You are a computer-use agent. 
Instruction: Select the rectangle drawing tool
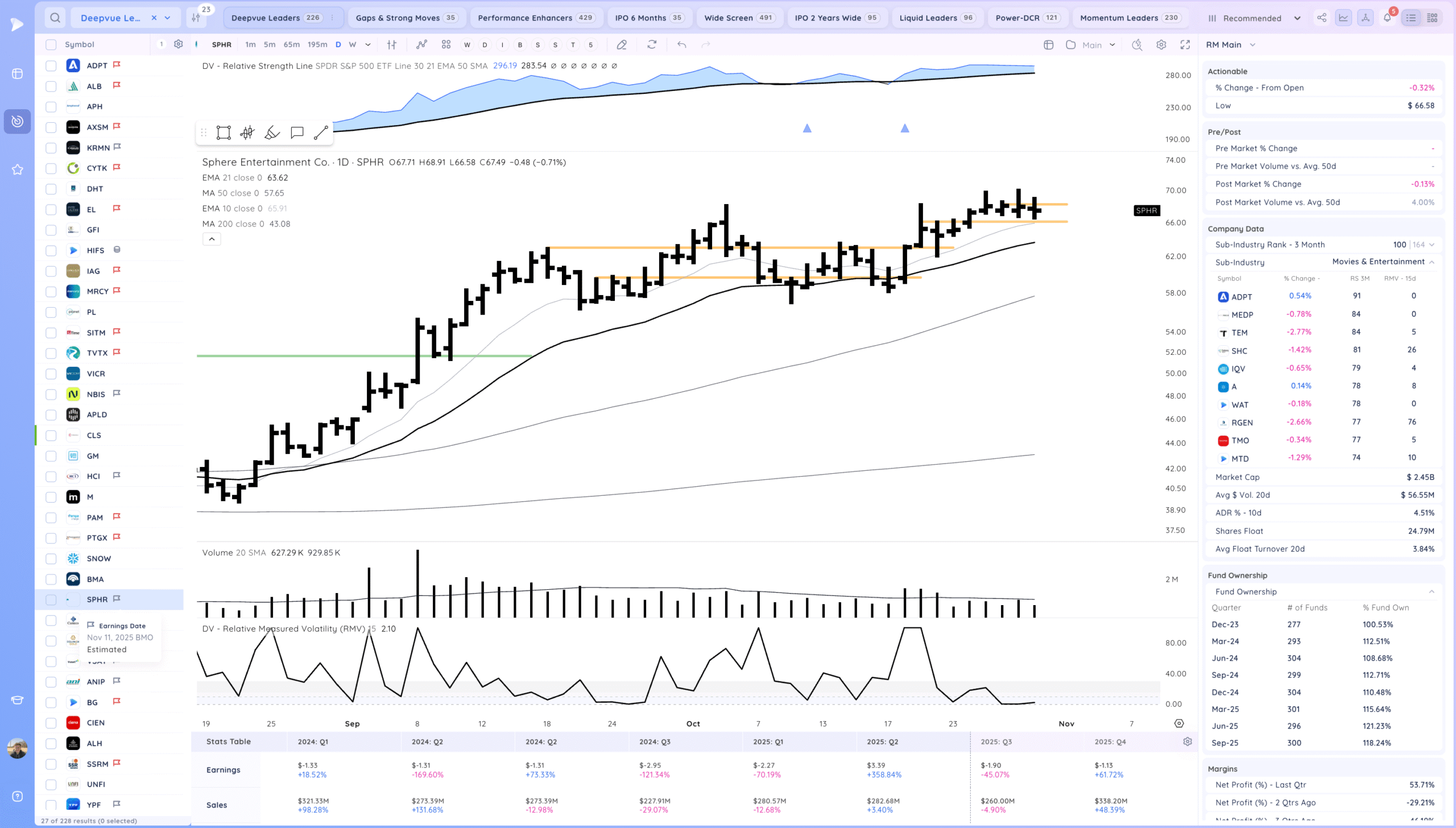[x=223, y=133]
